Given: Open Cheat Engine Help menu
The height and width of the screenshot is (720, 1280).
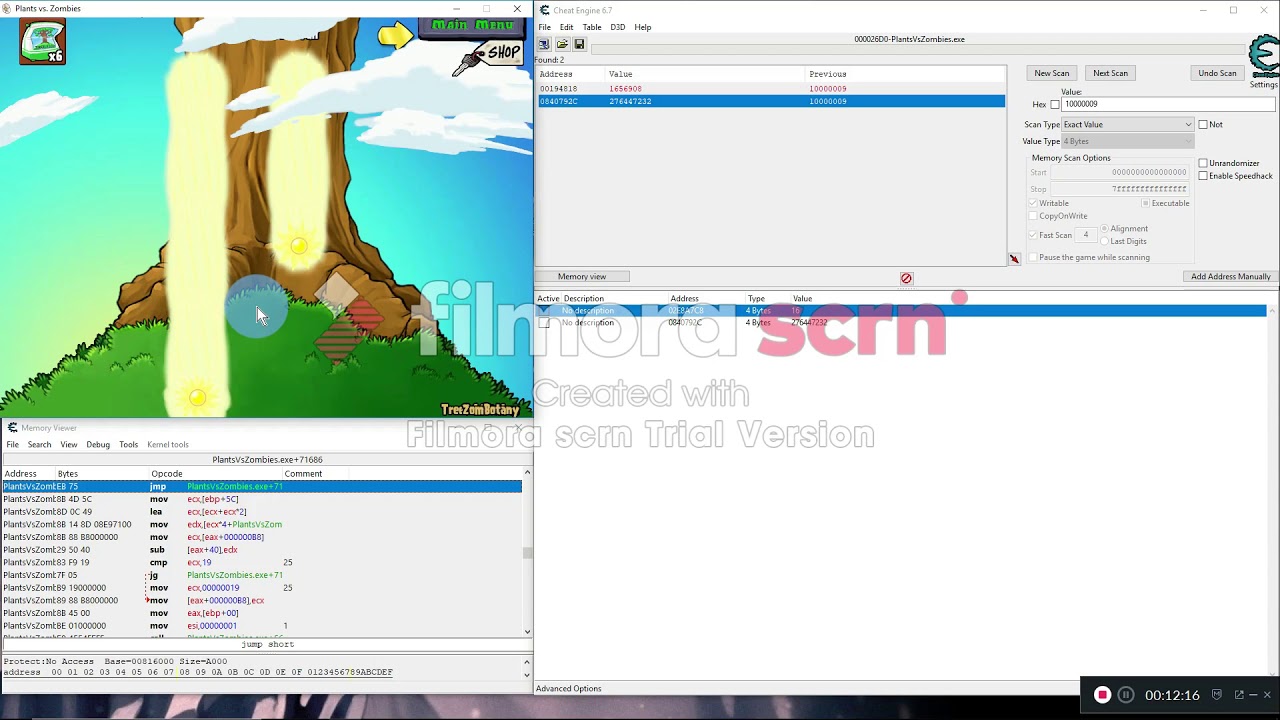Looking at the screenshot, I should [643, 27].
